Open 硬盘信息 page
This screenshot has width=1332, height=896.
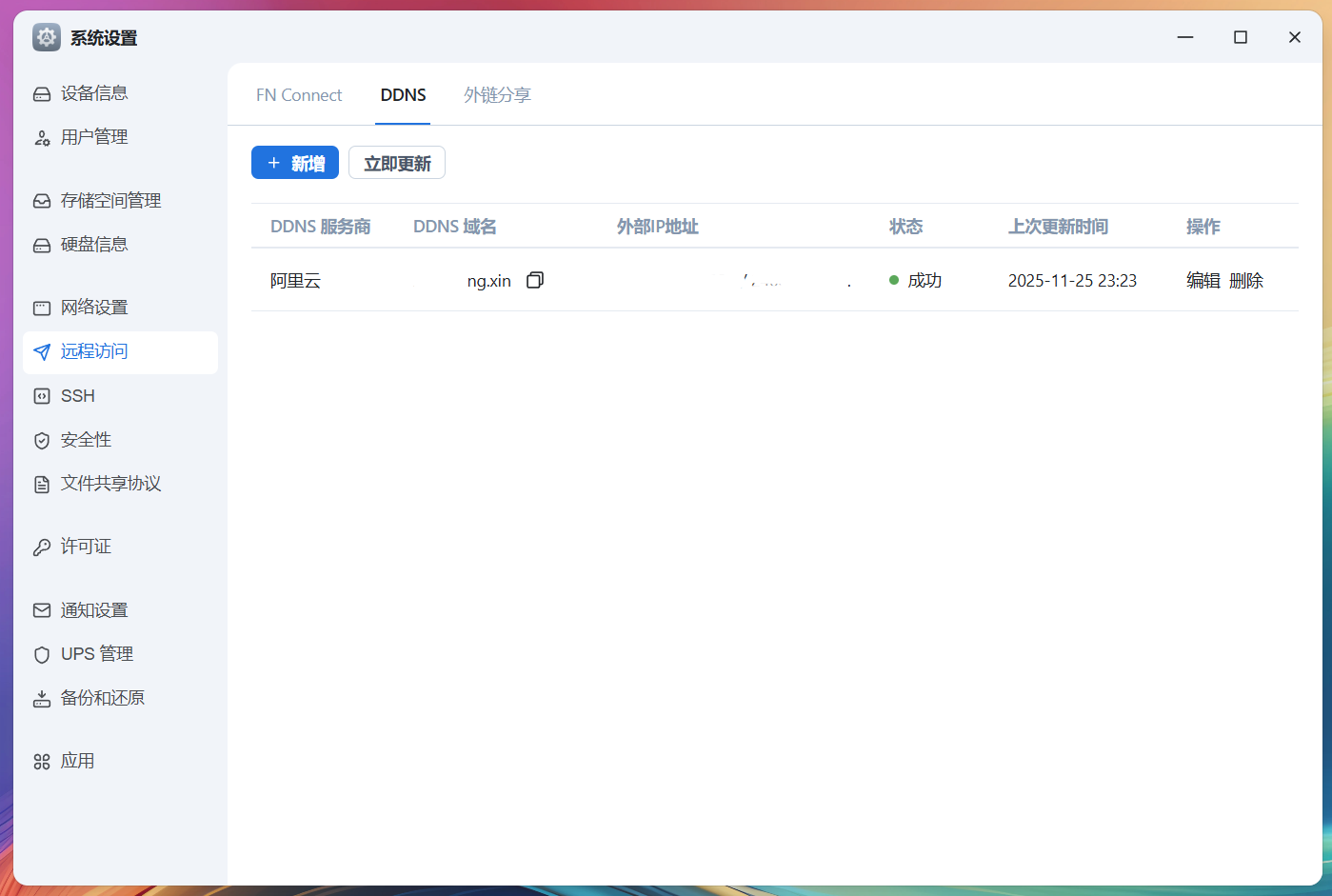click(x=120, y=245)
